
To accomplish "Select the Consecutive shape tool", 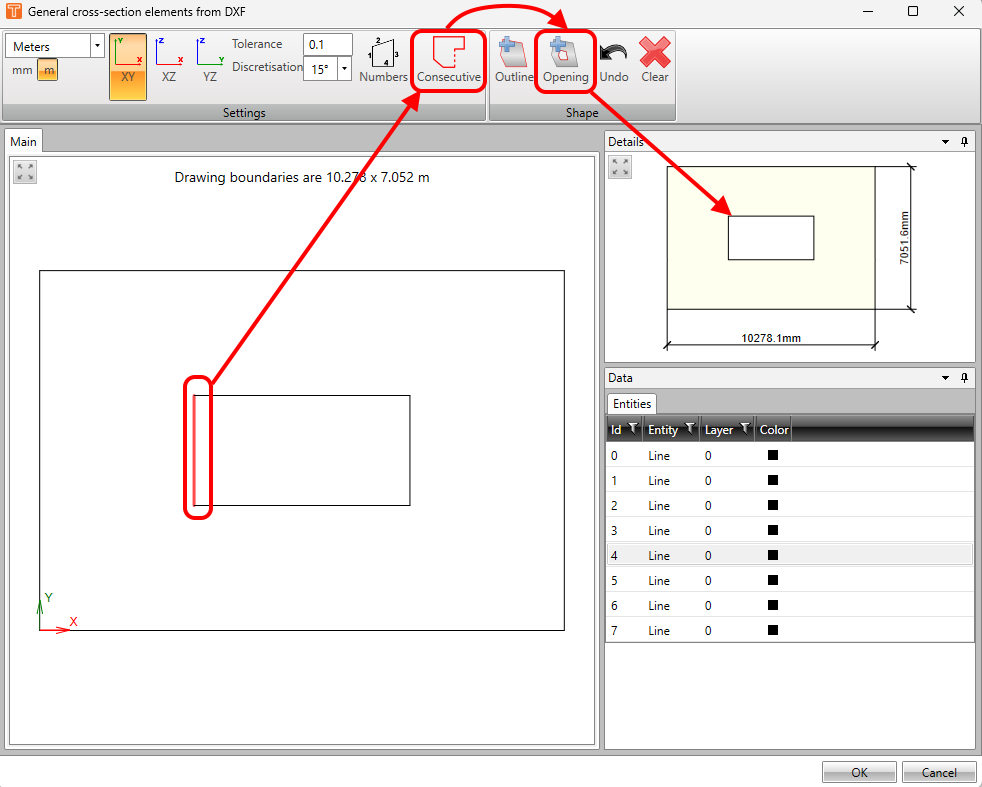I will [448, 60].
